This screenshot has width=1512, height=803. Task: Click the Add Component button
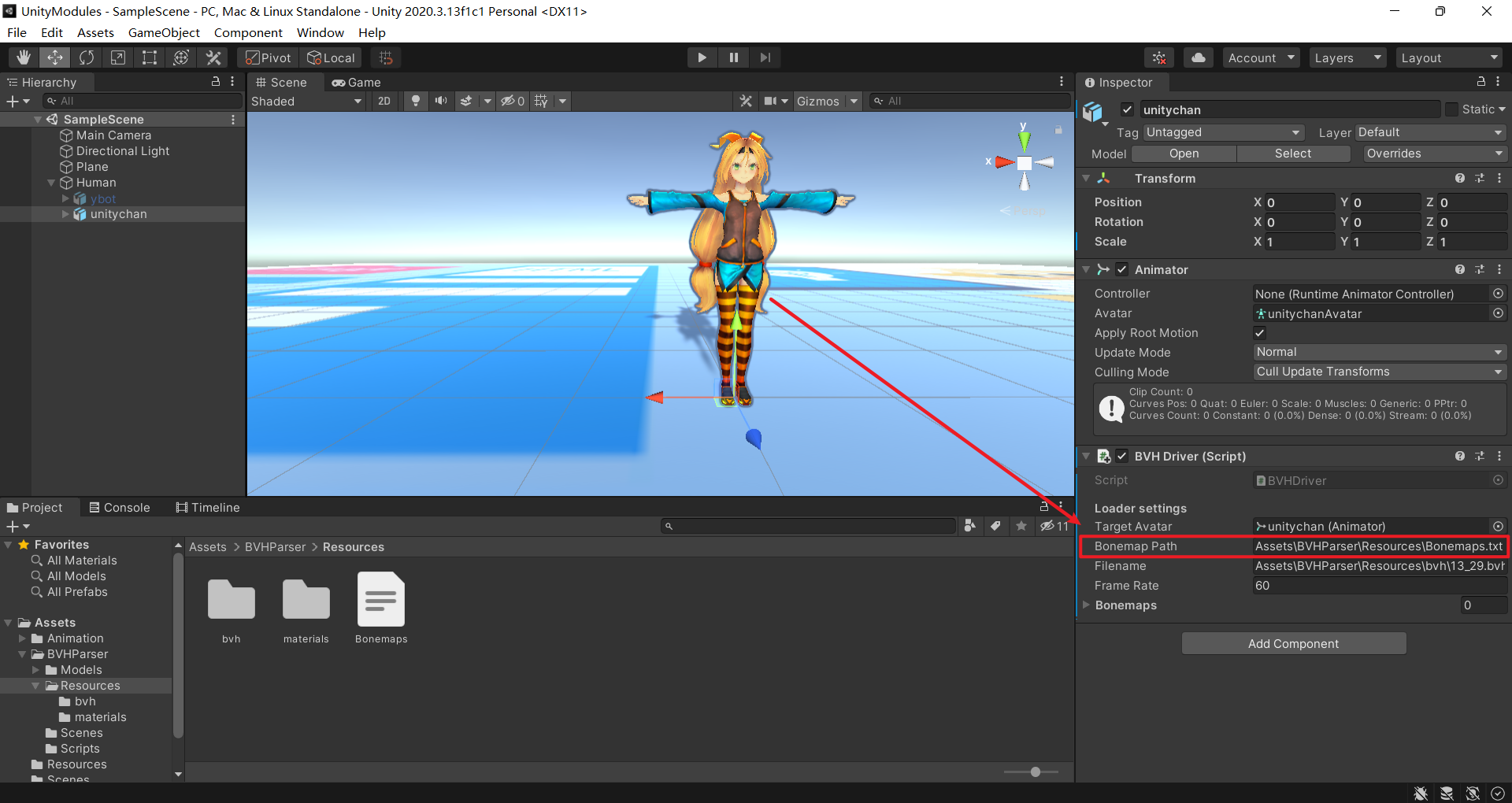1293,643
